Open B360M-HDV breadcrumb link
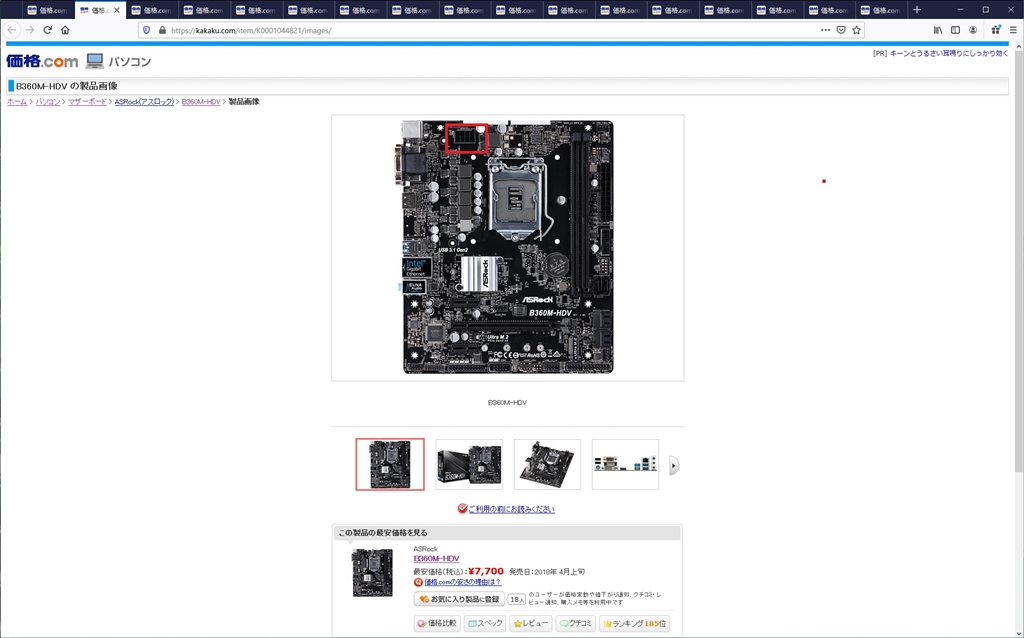The image size is (1024, 638). coord(201,102)
